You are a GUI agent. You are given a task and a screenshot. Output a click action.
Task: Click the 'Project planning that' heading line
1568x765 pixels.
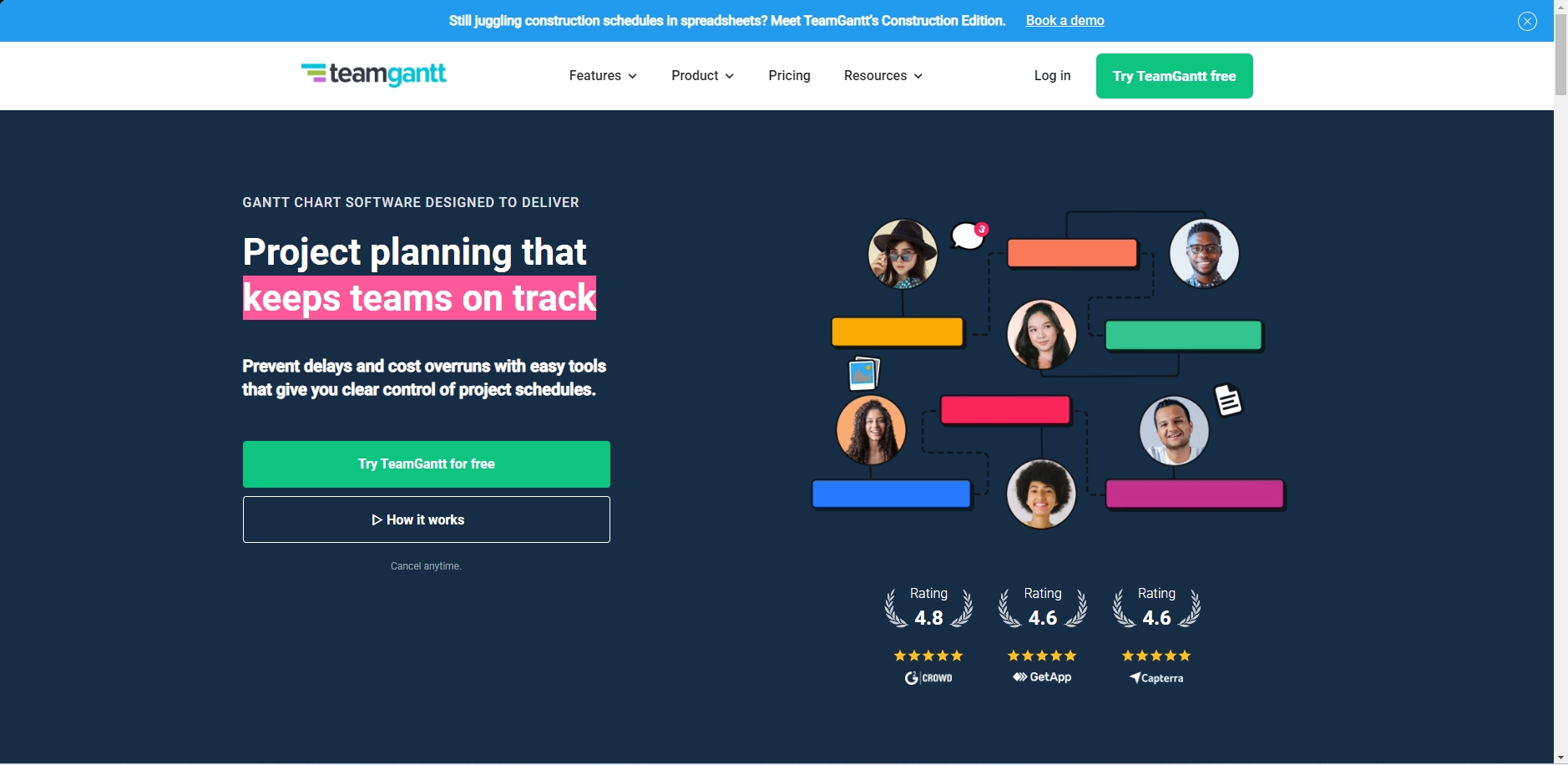414,252
